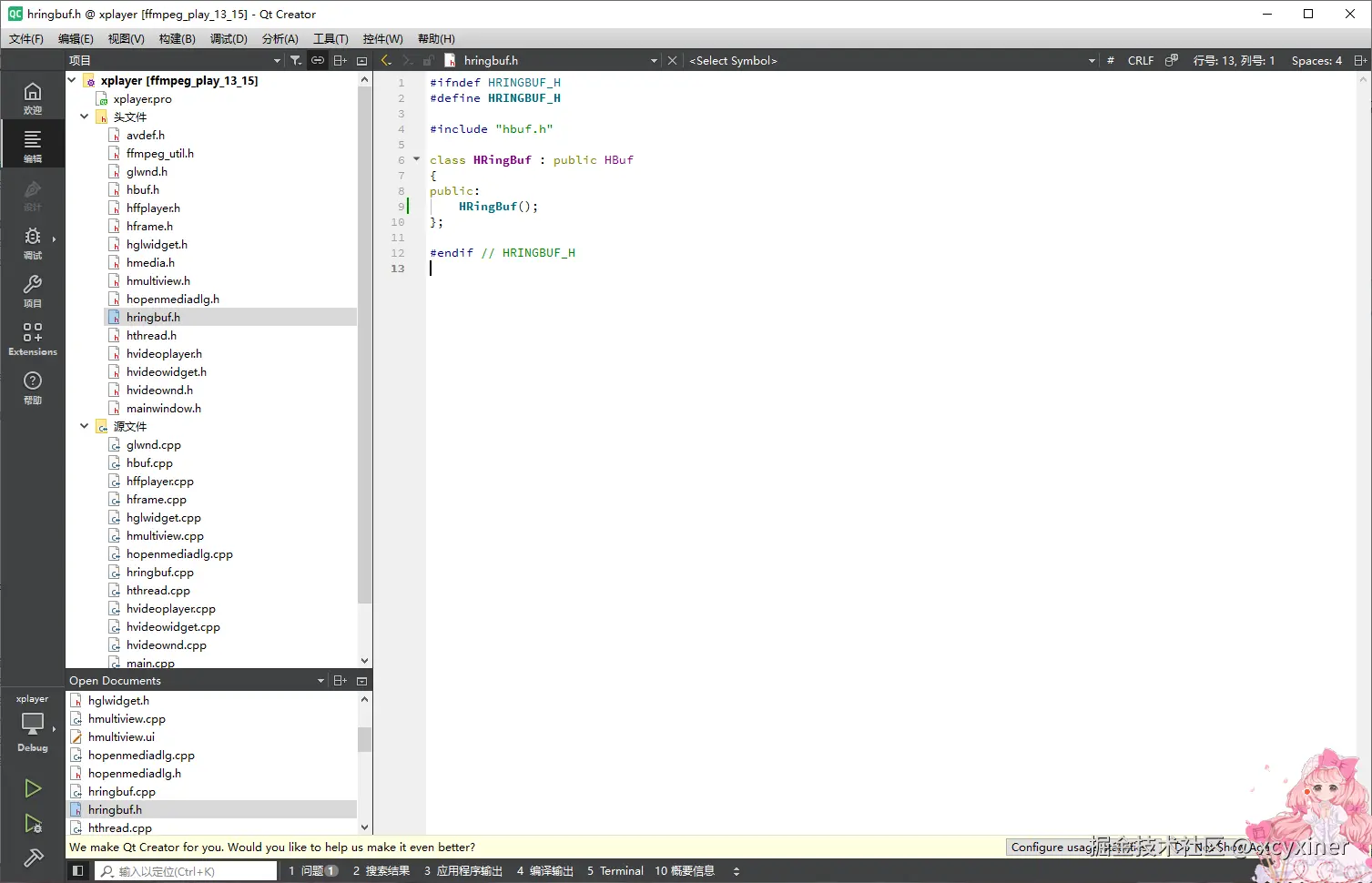Close the hringbuf.h document
This screenshot has height=883, width=1372.
coord(672,60)
